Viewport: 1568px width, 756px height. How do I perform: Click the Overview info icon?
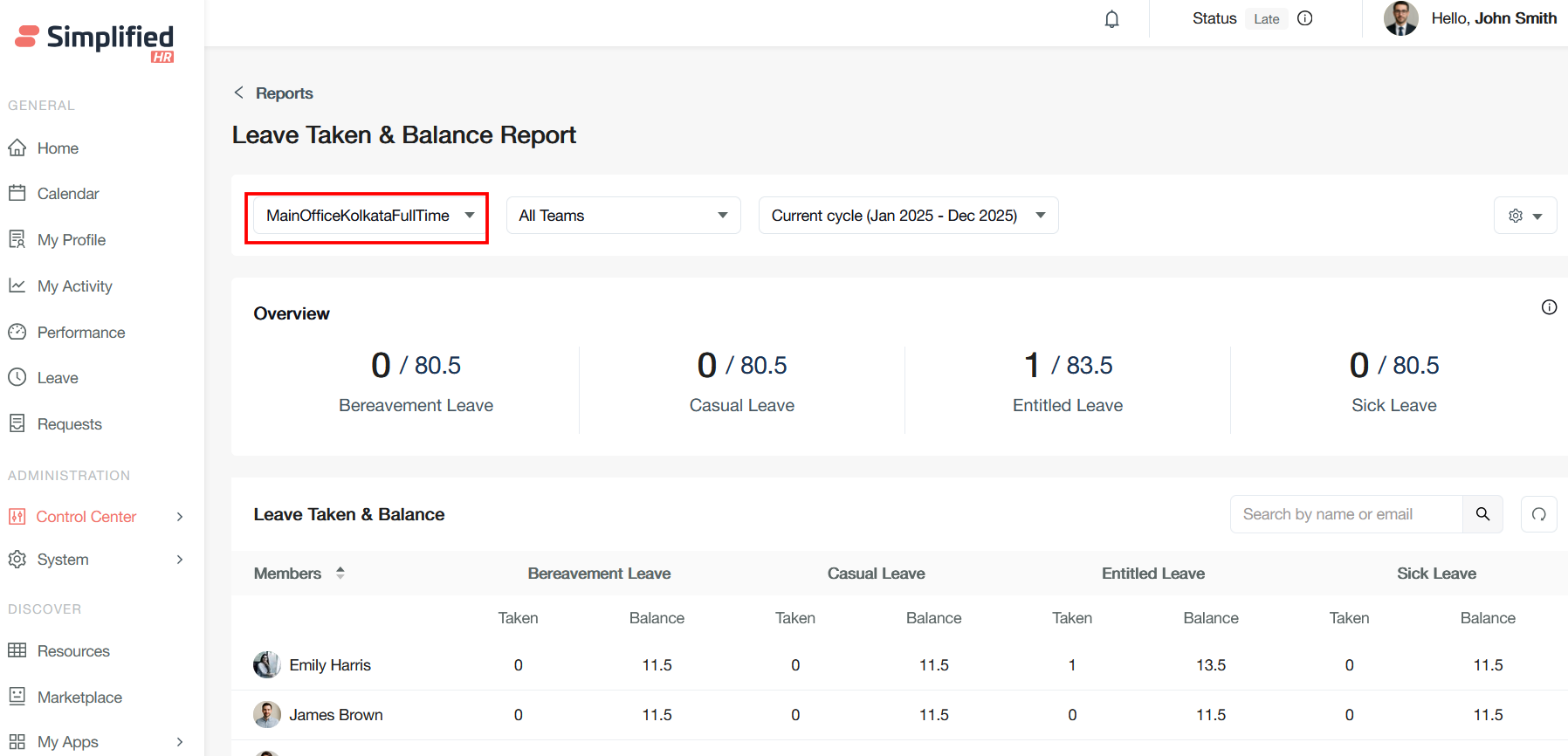pos(1549,307)
